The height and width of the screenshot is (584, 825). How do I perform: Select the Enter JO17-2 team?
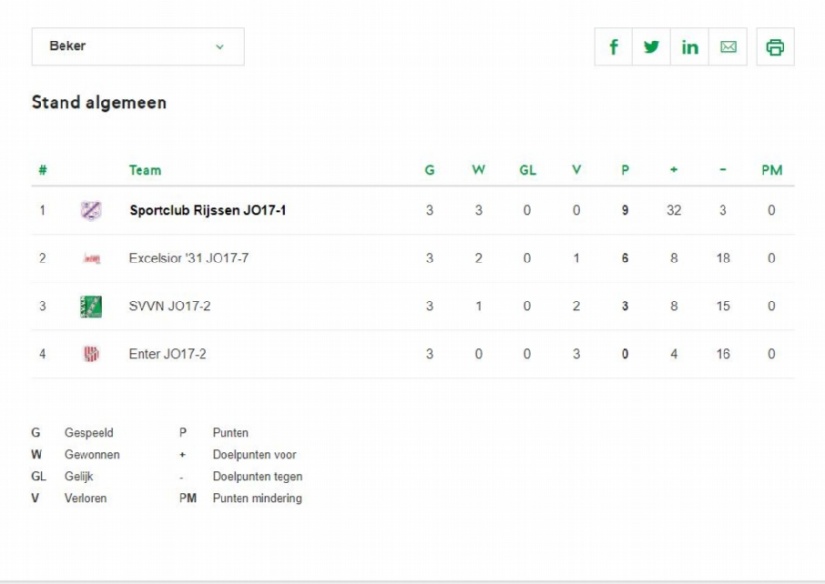pyautogui.click(x=167, y=354)
